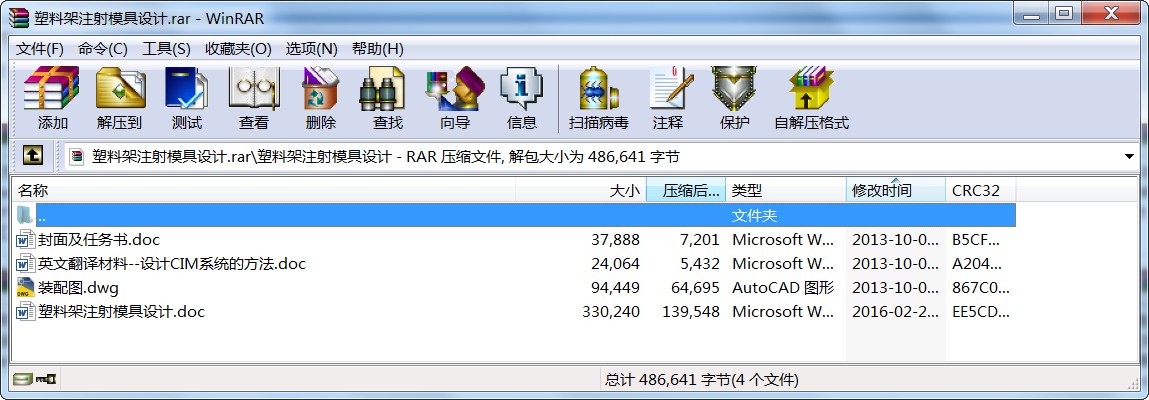The height and width of the screenshot is (400, 1149).
Task: Click size value 330,240
Action: tap(611, 311)
